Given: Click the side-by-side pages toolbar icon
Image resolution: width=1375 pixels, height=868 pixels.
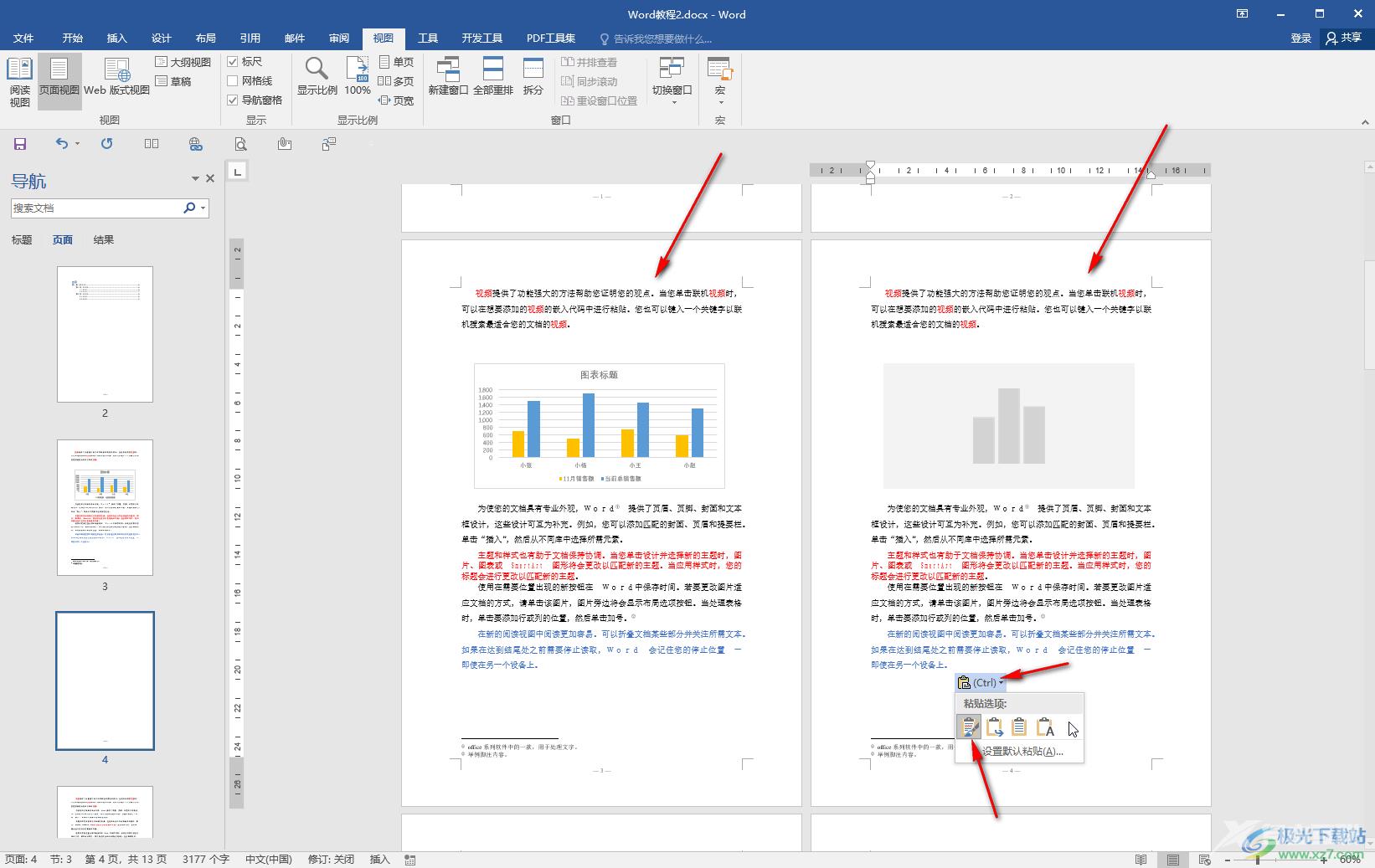Looking at the screenshot, I should pyautogui.click(x=152, y=144).
